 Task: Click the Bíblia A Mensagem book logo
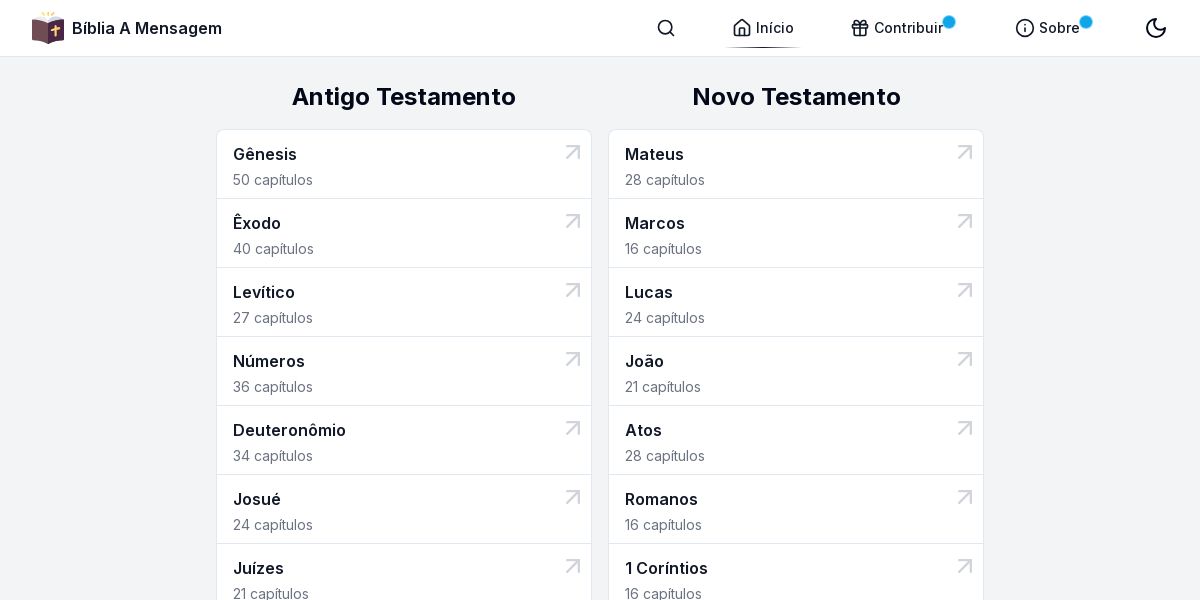click(47, 28)
